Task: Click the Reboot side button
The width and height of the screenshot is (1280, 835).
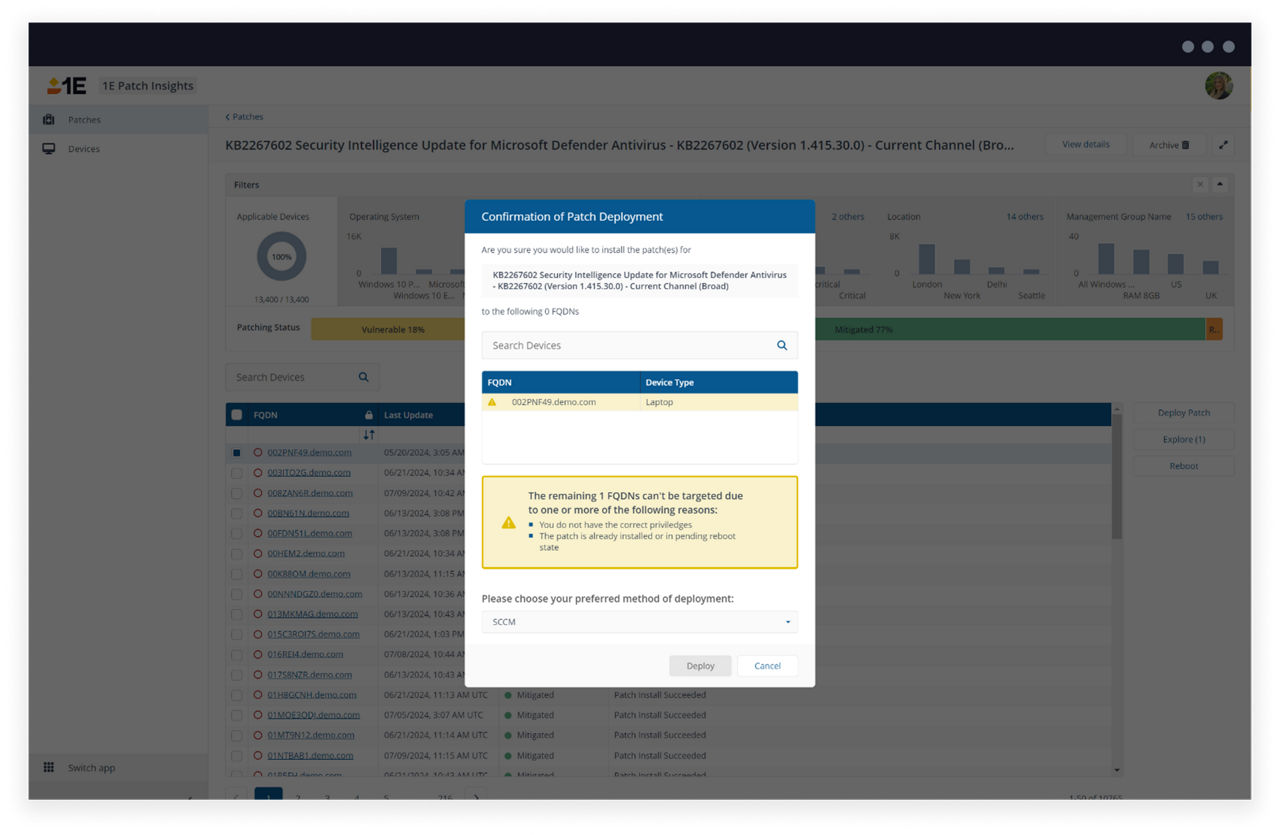Action: tap(1184, 466)
